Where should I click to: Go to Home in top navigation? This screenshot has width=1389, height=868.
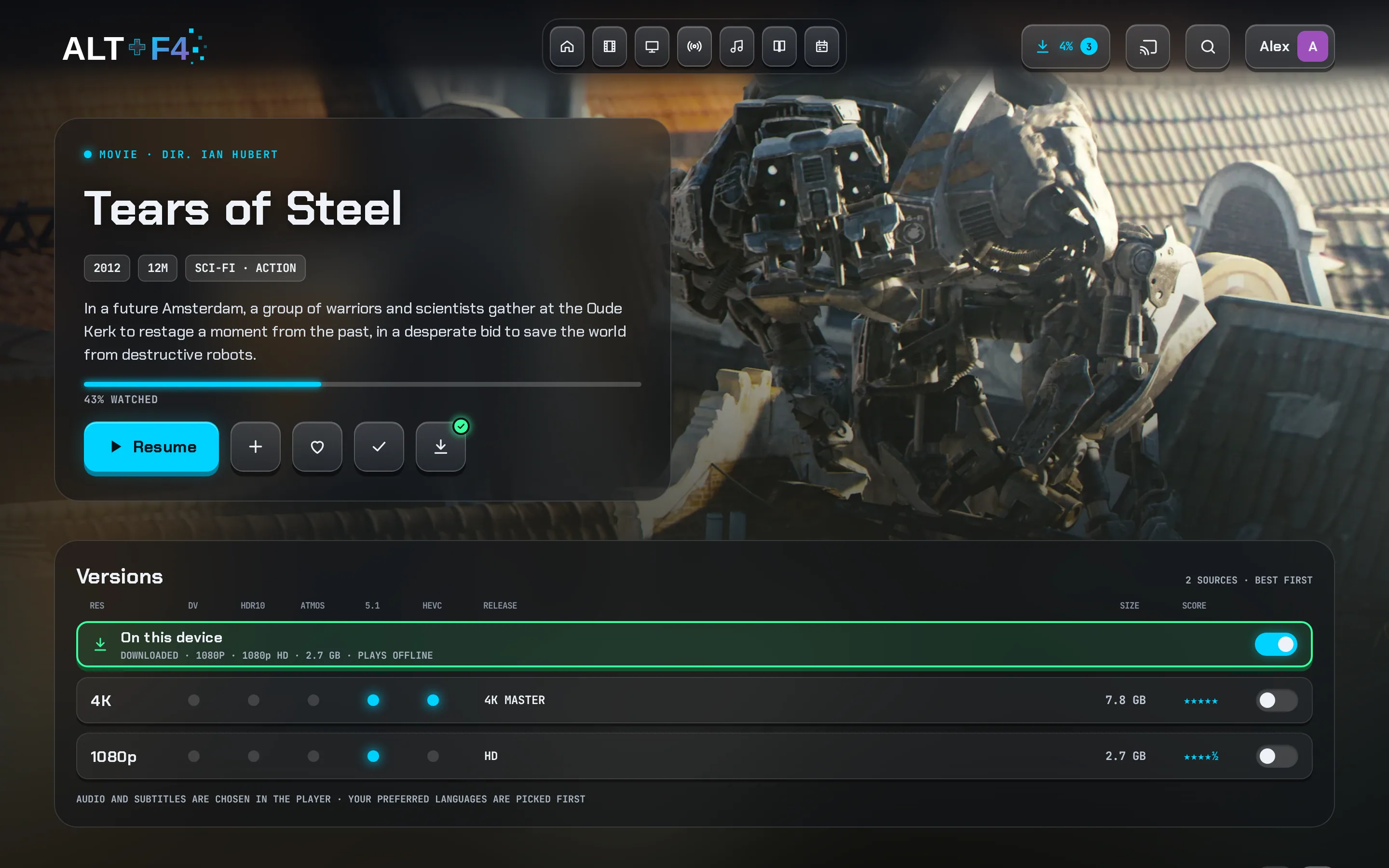[x=567, y=46]
